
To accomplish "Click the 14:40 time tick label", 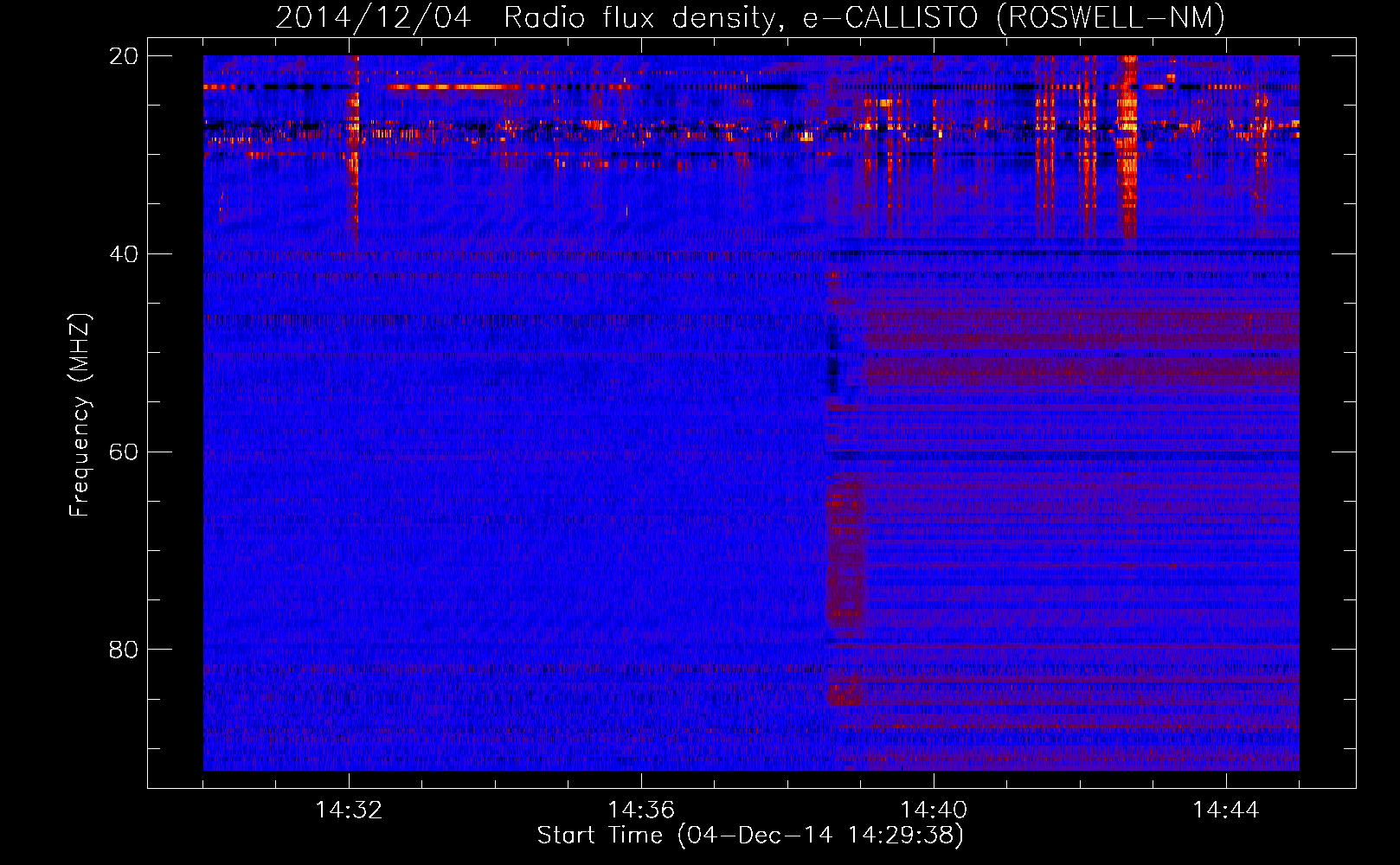I will click(934, 811).
